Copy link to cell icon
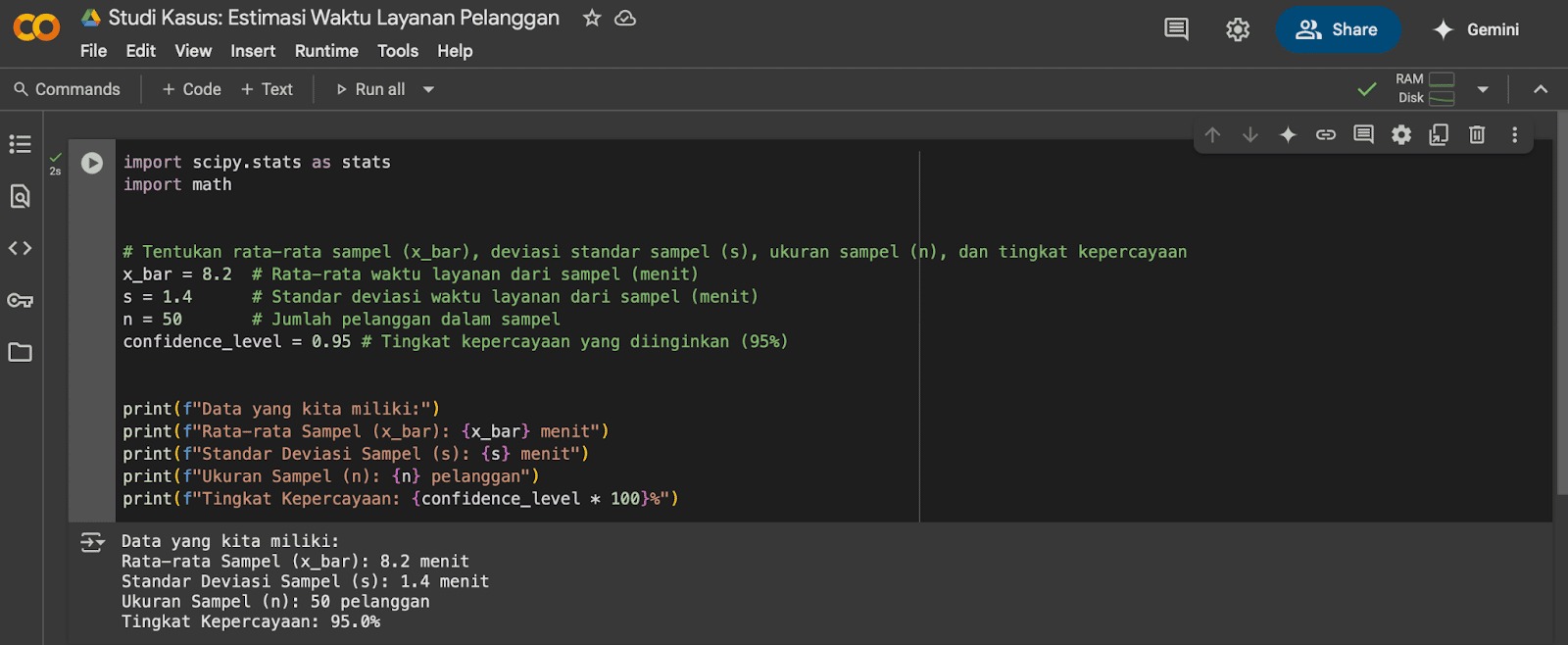The image size is (1568, 645). 1325,134
